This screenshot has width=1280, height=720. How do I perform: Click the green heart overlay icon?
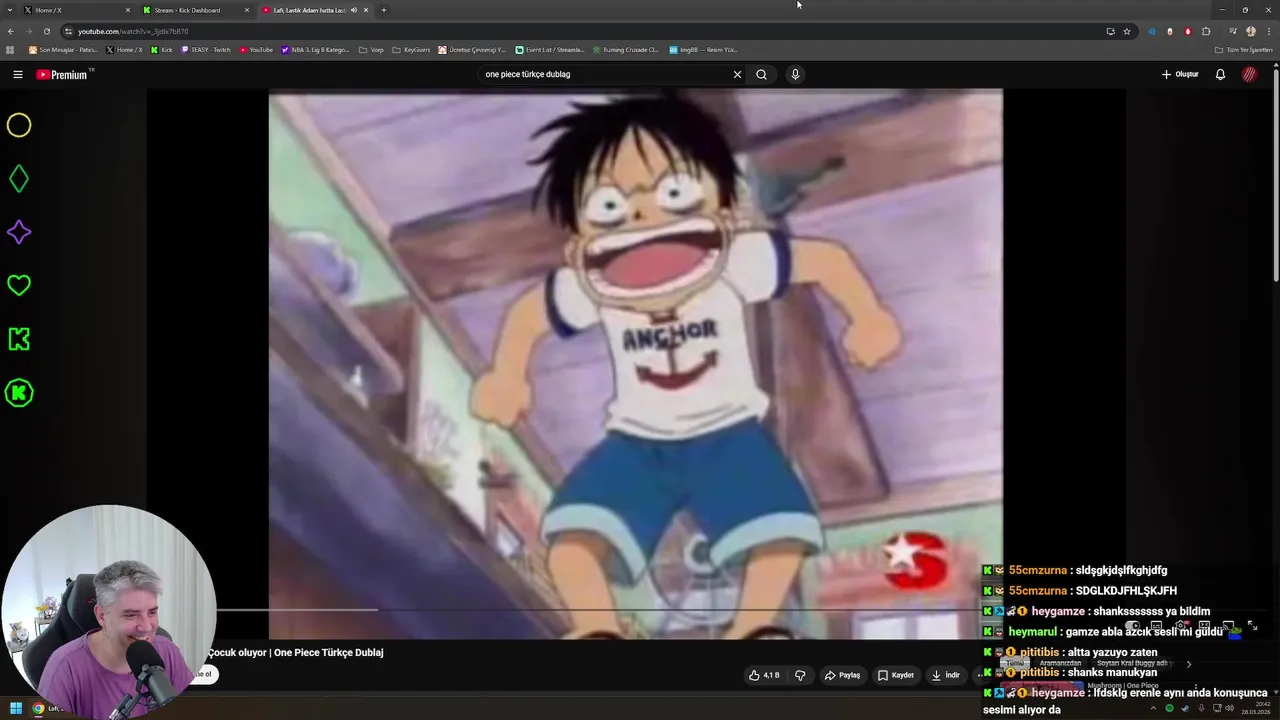19,285
